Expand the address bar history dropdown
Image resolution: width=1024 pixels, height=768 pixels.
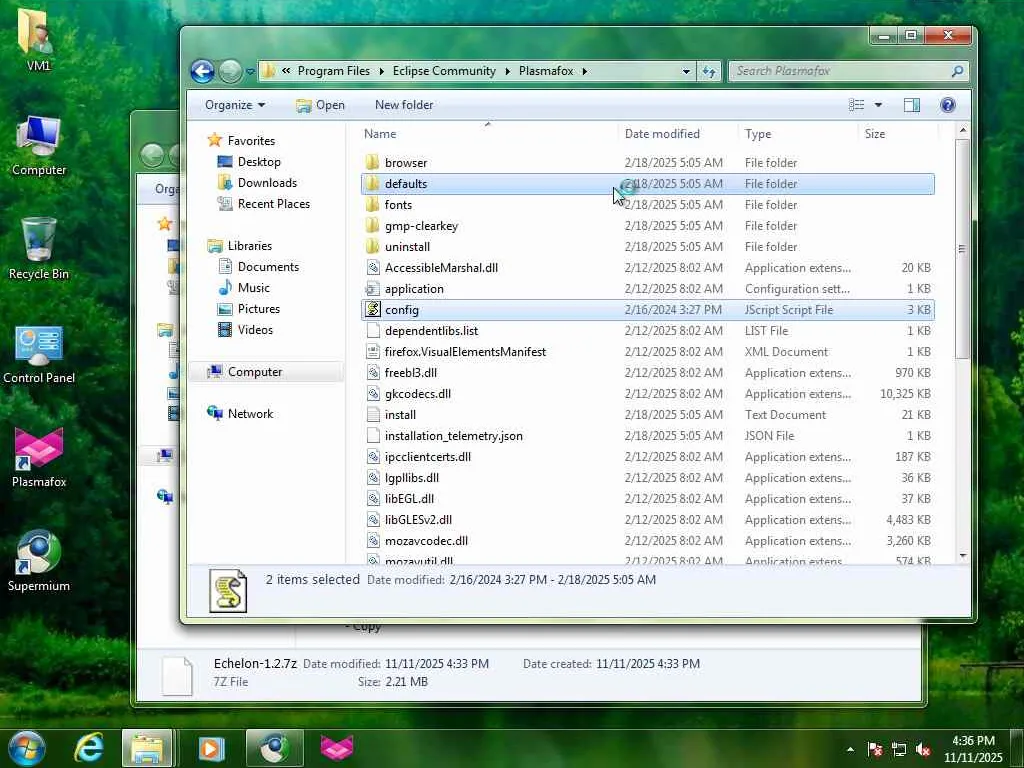686,71
